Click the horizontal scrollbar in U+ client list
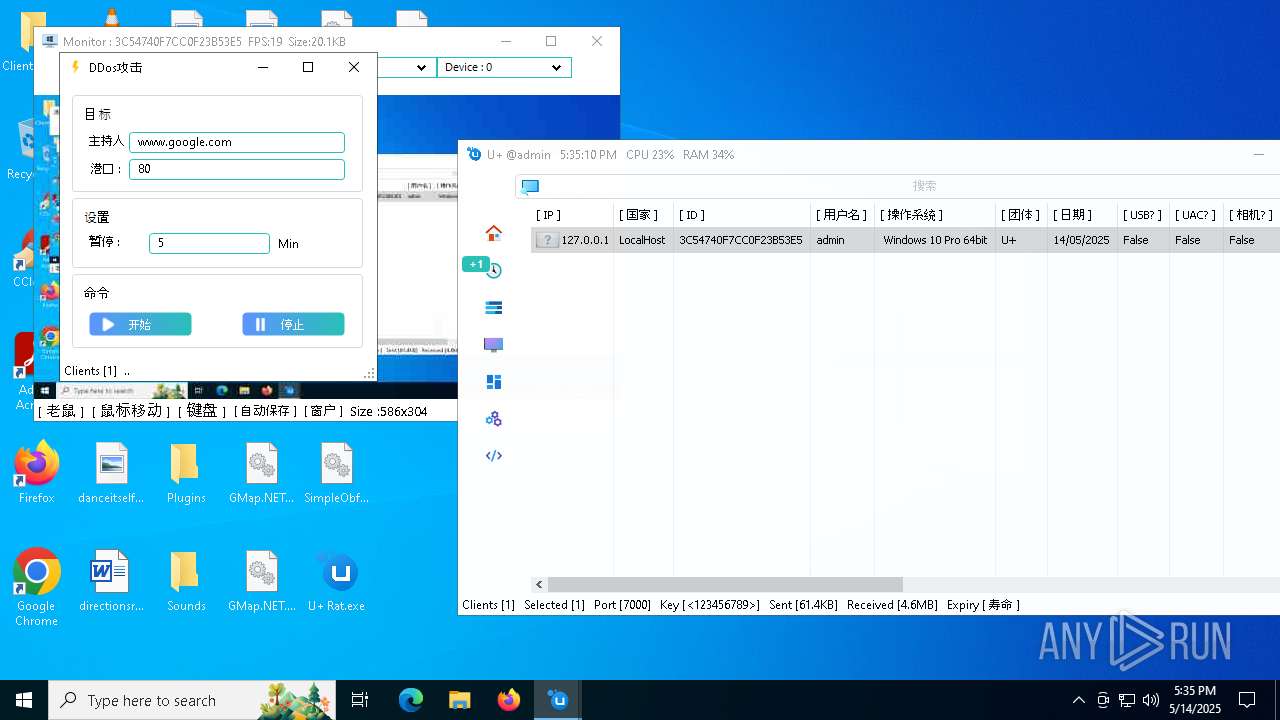Image resolution: width=1280 pixels, height=720 pixels. coord(725,584)
